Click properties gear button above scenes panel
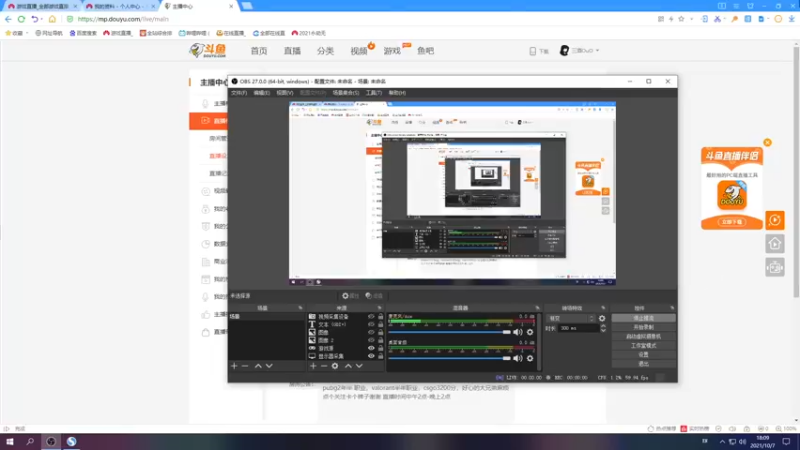 coord(351,296)
